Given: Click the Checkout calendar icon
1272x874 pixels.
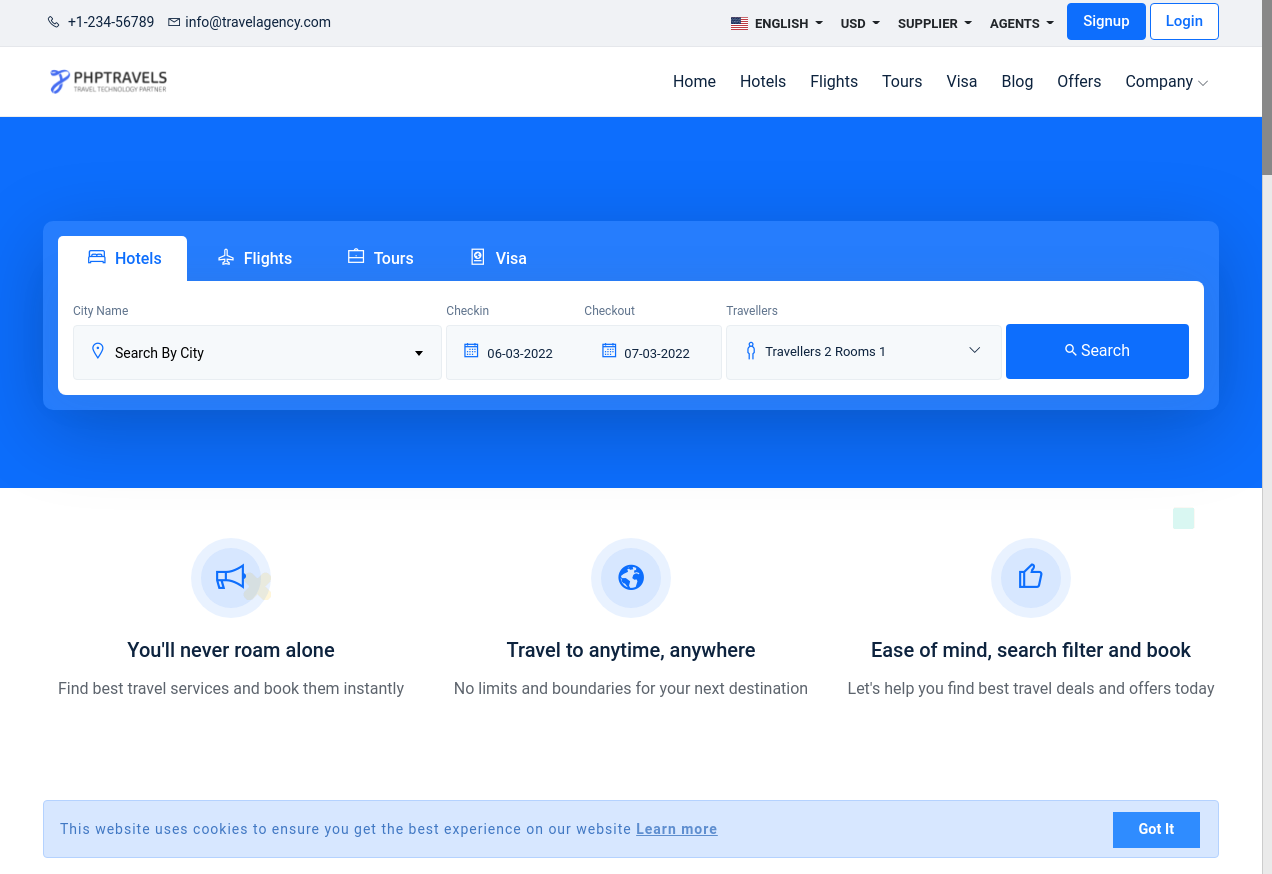Looking at the screenshot, I should coord(609,351).
